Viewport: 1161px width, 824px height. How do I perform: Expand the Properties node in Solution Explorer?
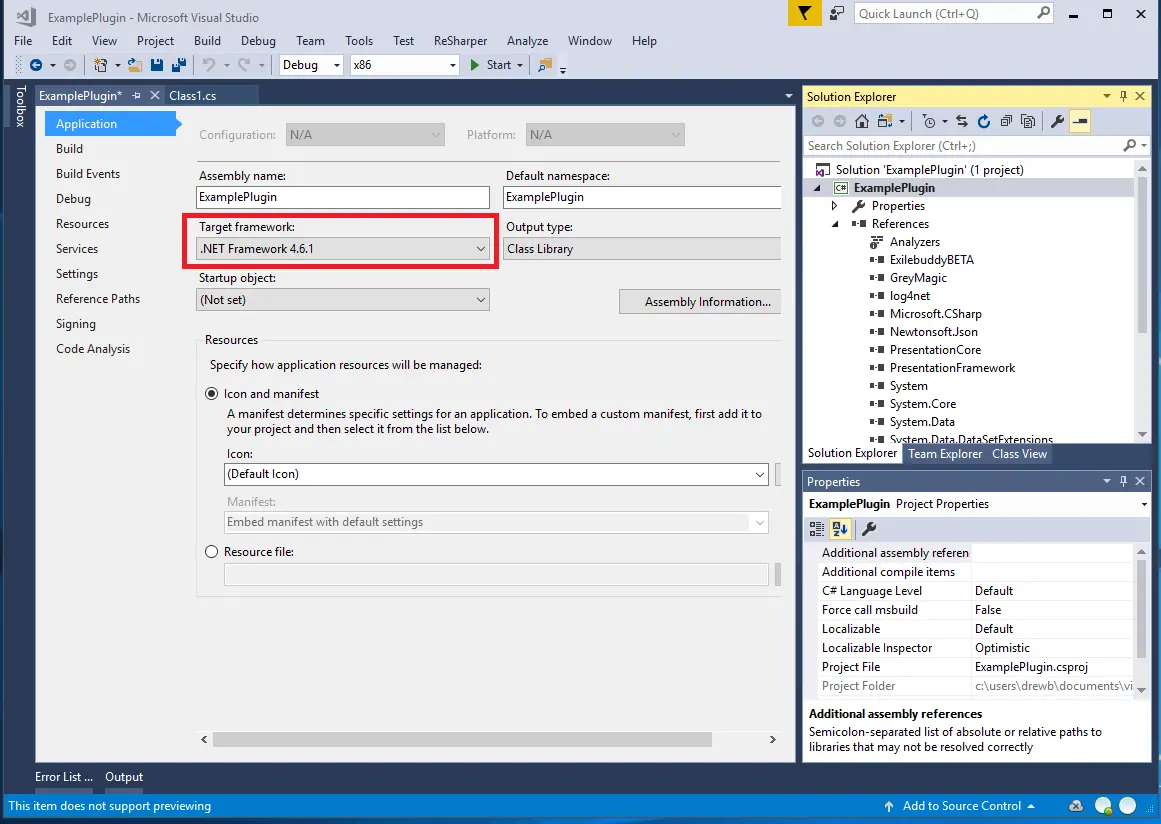pyautogui.click(x=834, y=206)
